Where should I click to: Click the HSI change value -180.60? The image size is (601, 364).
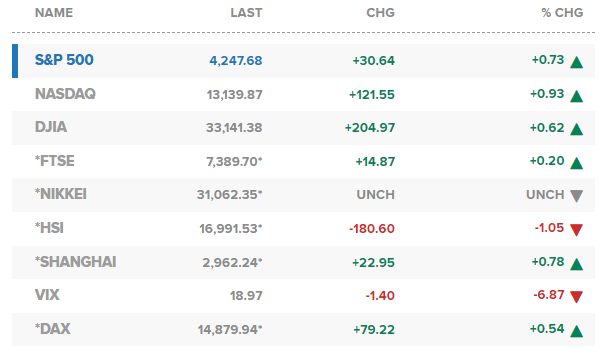coord(372,229)
